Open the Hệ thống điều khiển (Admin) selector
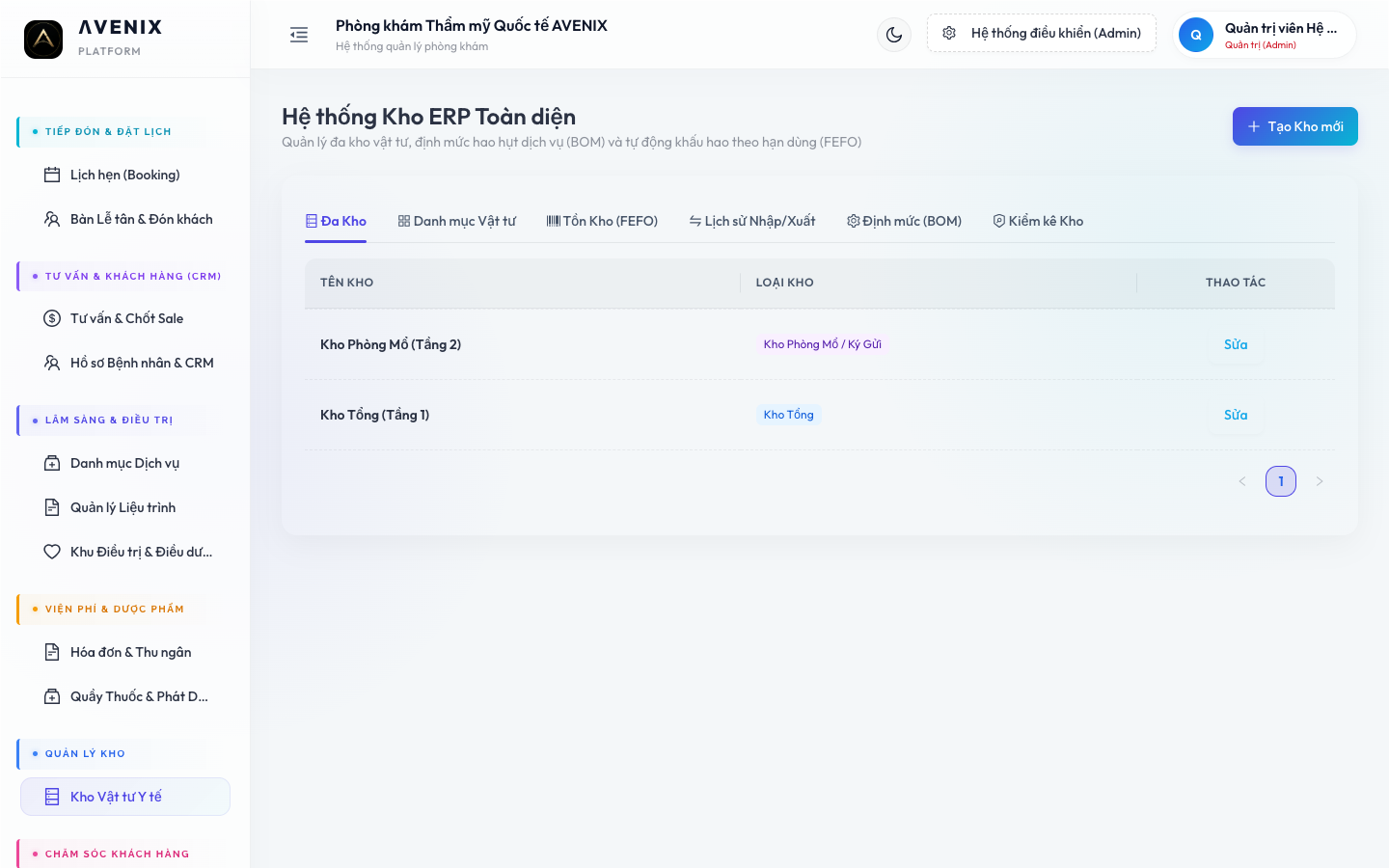This screenshot has width=1389, height=868. coord(1042,33)
